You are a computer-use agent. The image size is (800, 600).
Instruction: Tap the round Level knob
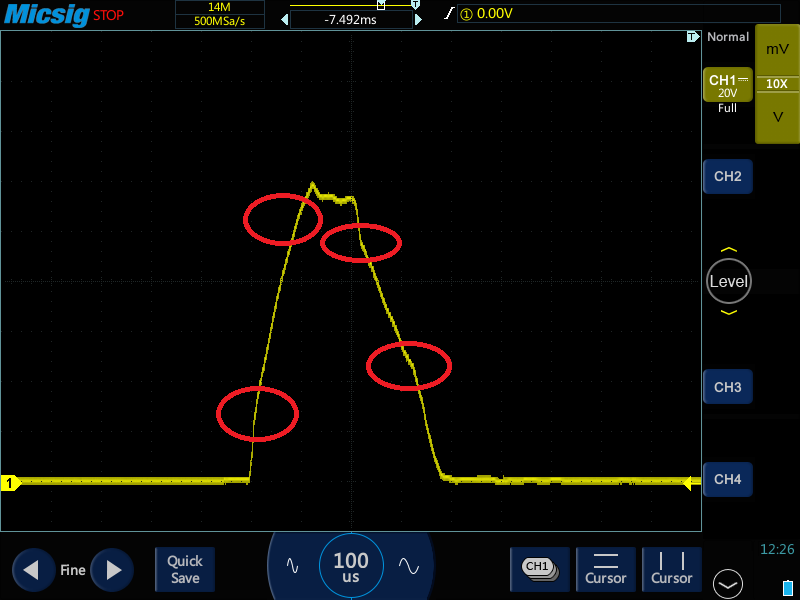click(x=728, y=281)
